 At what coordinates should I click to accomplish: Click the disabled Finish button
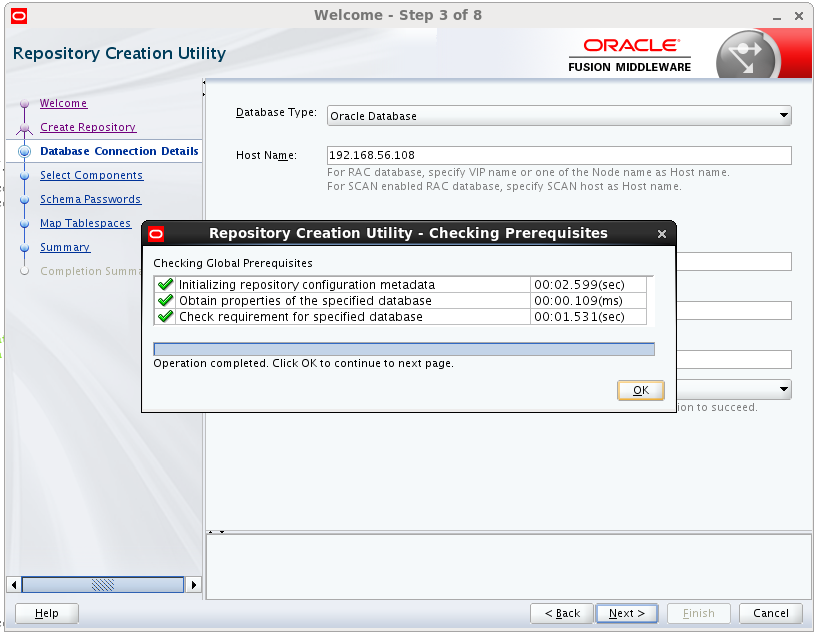(699, 613)
